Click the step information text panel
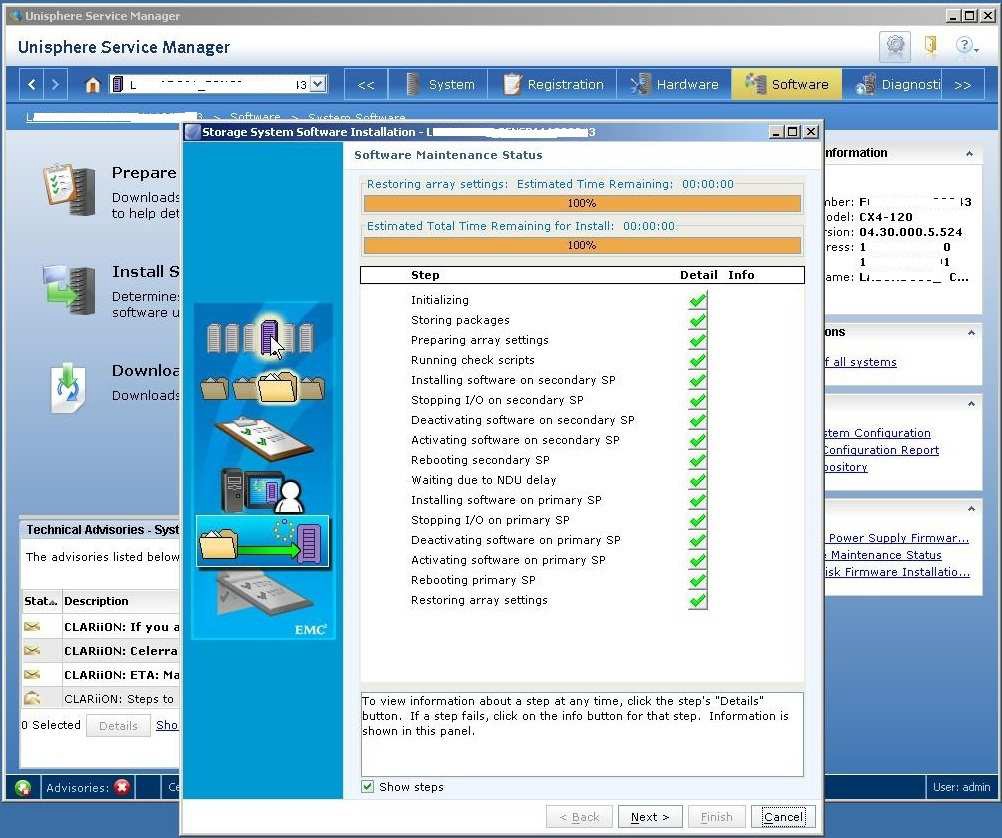 582,734
